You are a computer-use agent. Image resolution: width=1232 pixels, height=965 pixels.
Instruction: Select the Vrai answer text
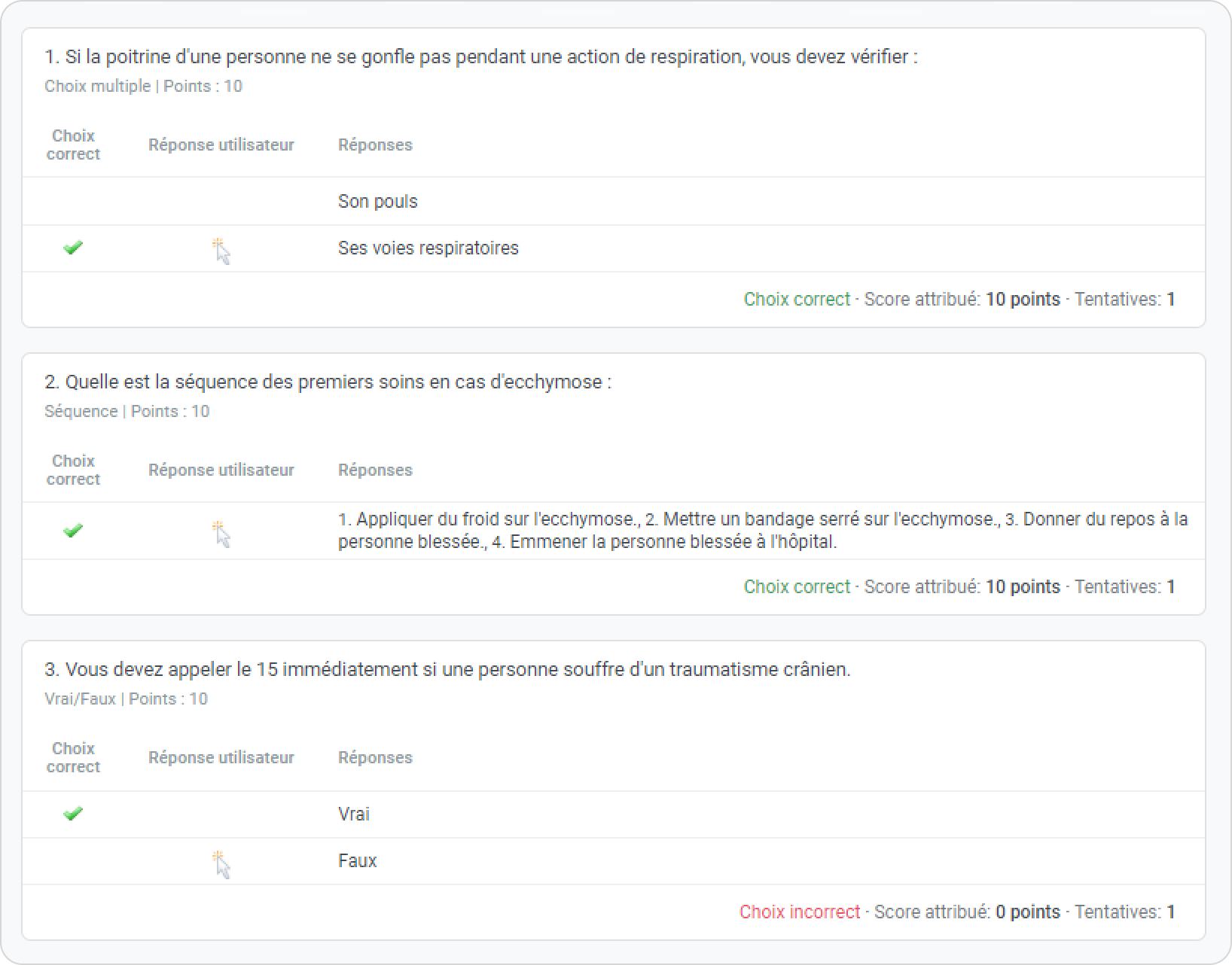click(353, 814)
